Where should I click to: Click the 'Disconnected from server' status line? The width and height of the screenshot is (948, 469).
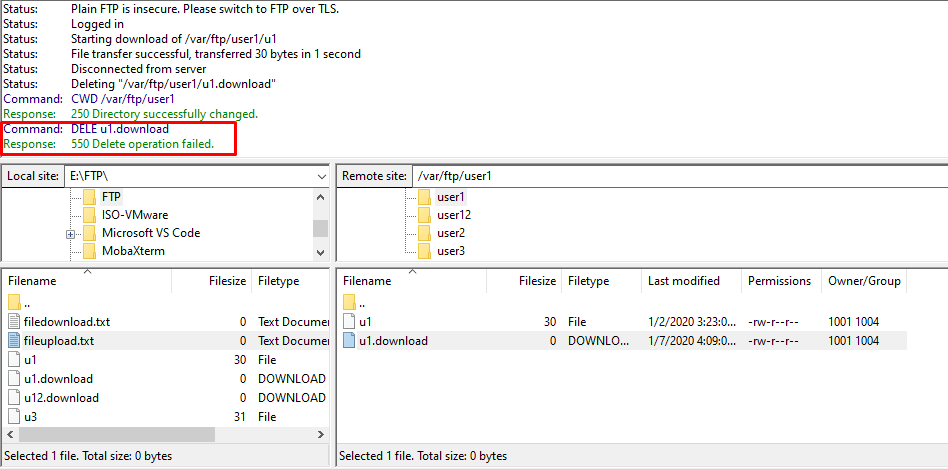click(x=105, y=69)
